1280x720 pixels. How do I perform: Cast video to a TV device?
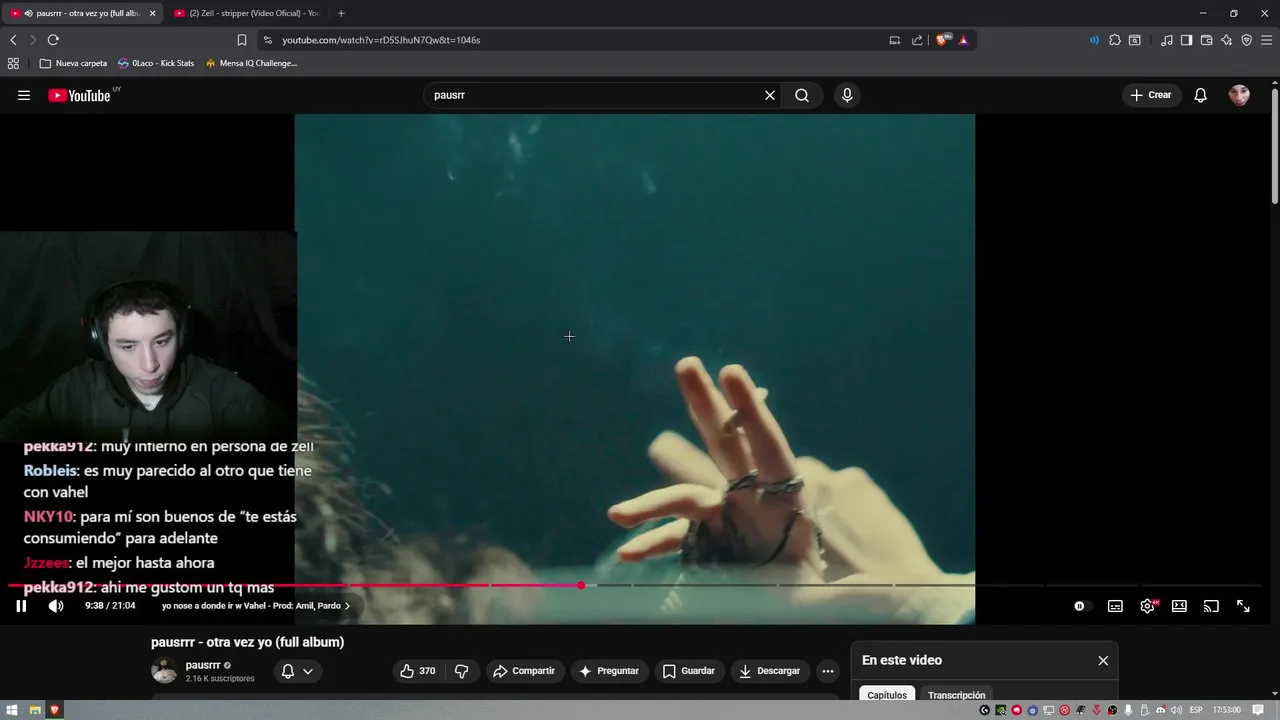coord(1211,606)
